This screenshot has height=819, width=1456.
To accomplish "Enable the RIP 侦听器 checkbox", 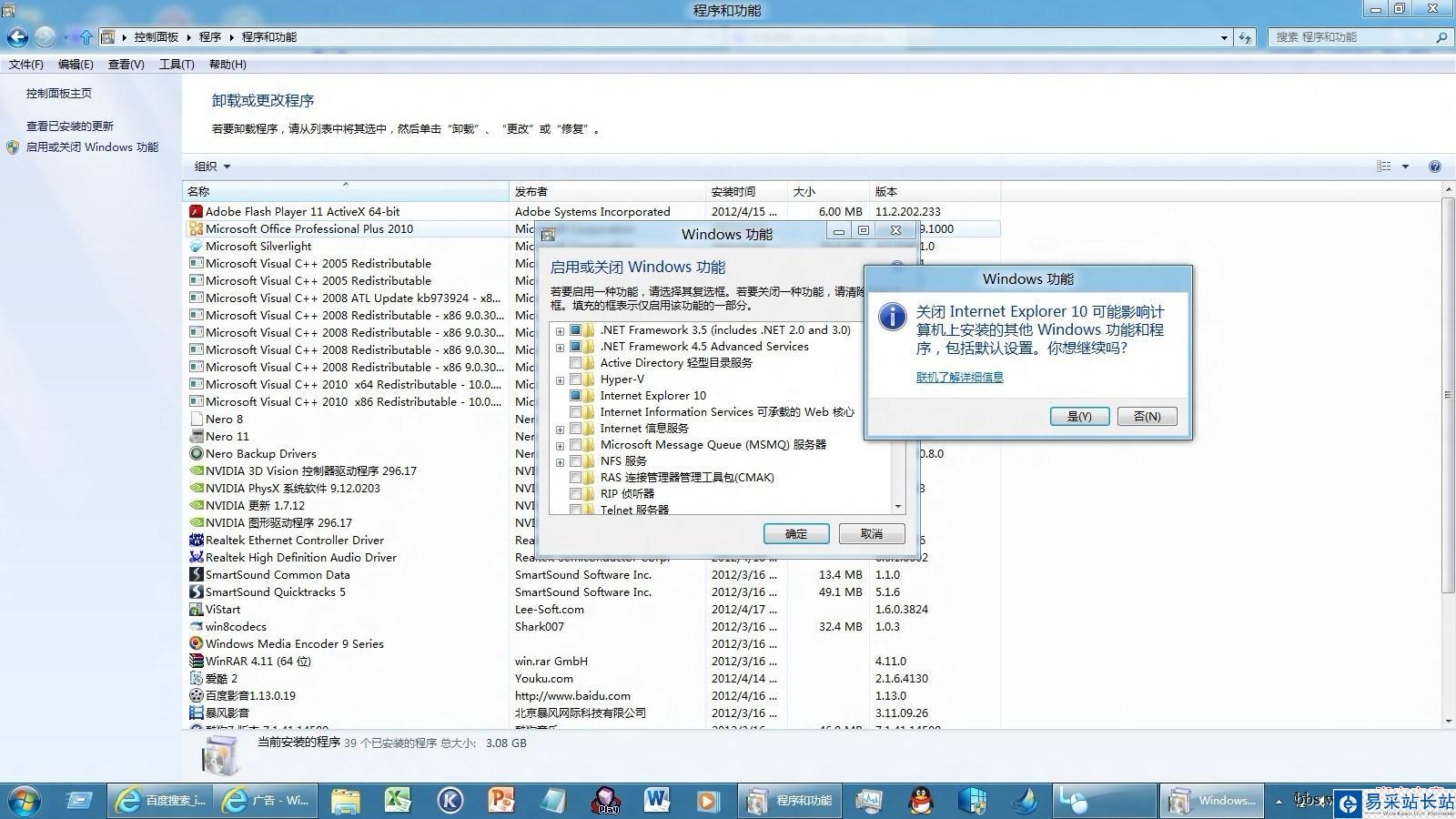I will pos(575,494).
